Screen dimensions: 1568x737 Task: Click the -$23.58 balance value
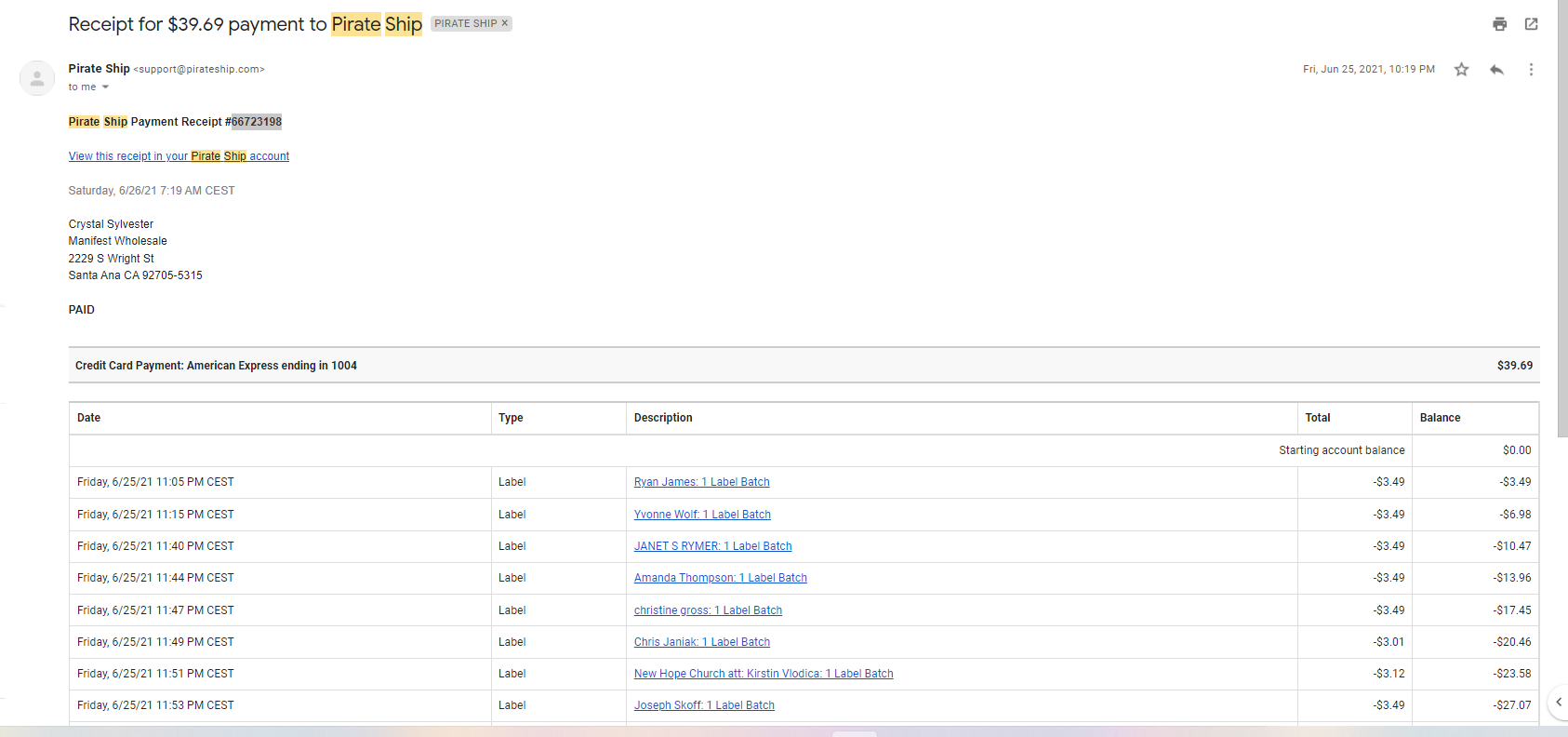[x=1512, y=674]
